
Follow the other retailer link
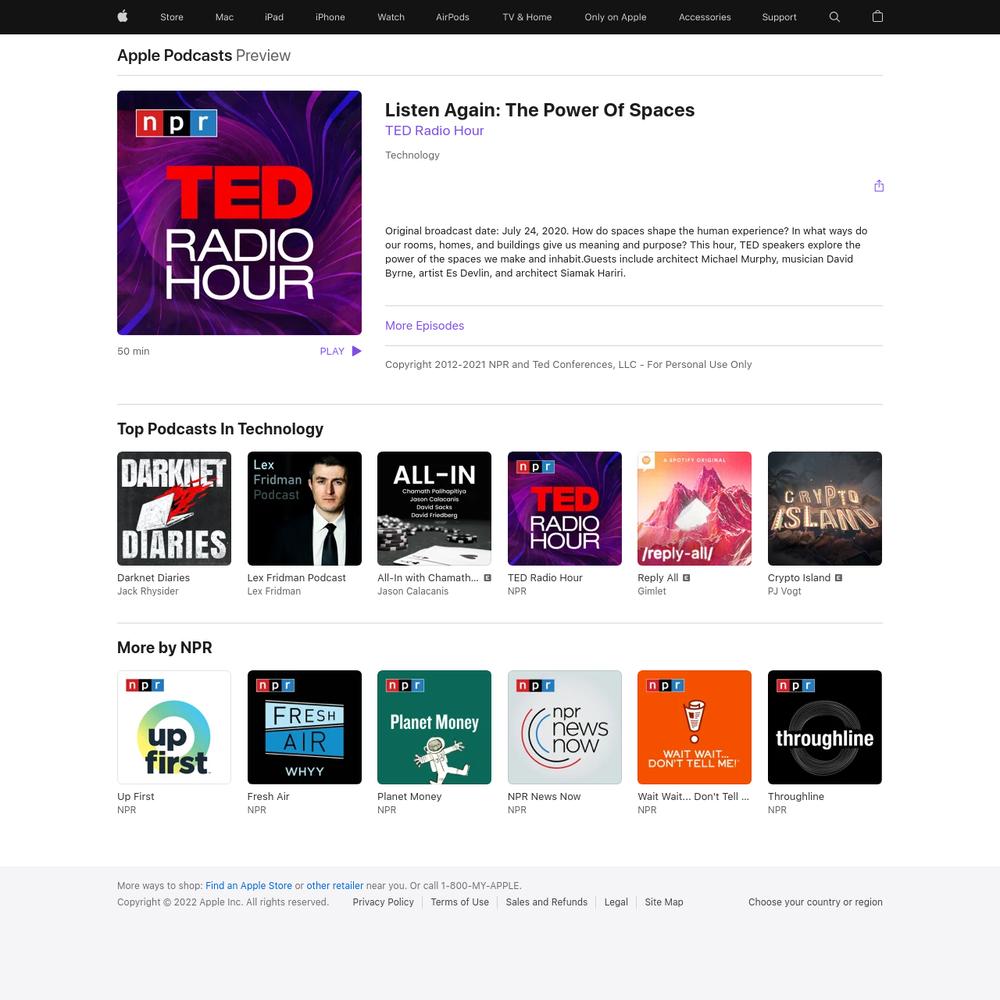[335, 886]
